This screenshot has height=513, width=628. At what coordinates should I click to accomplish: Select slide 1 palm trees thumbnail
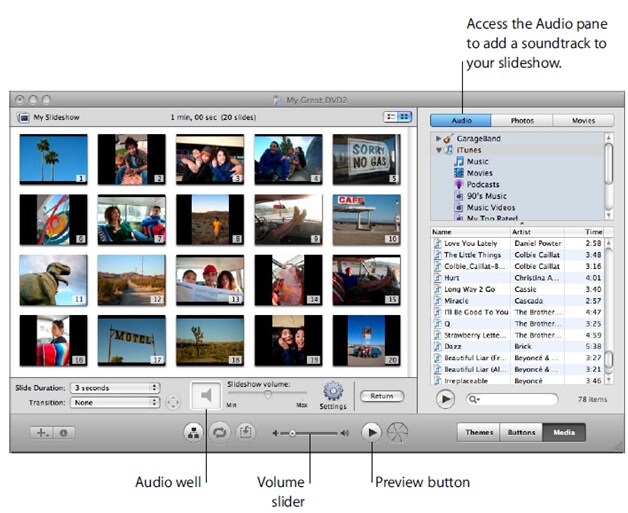(x=53, y=159)
